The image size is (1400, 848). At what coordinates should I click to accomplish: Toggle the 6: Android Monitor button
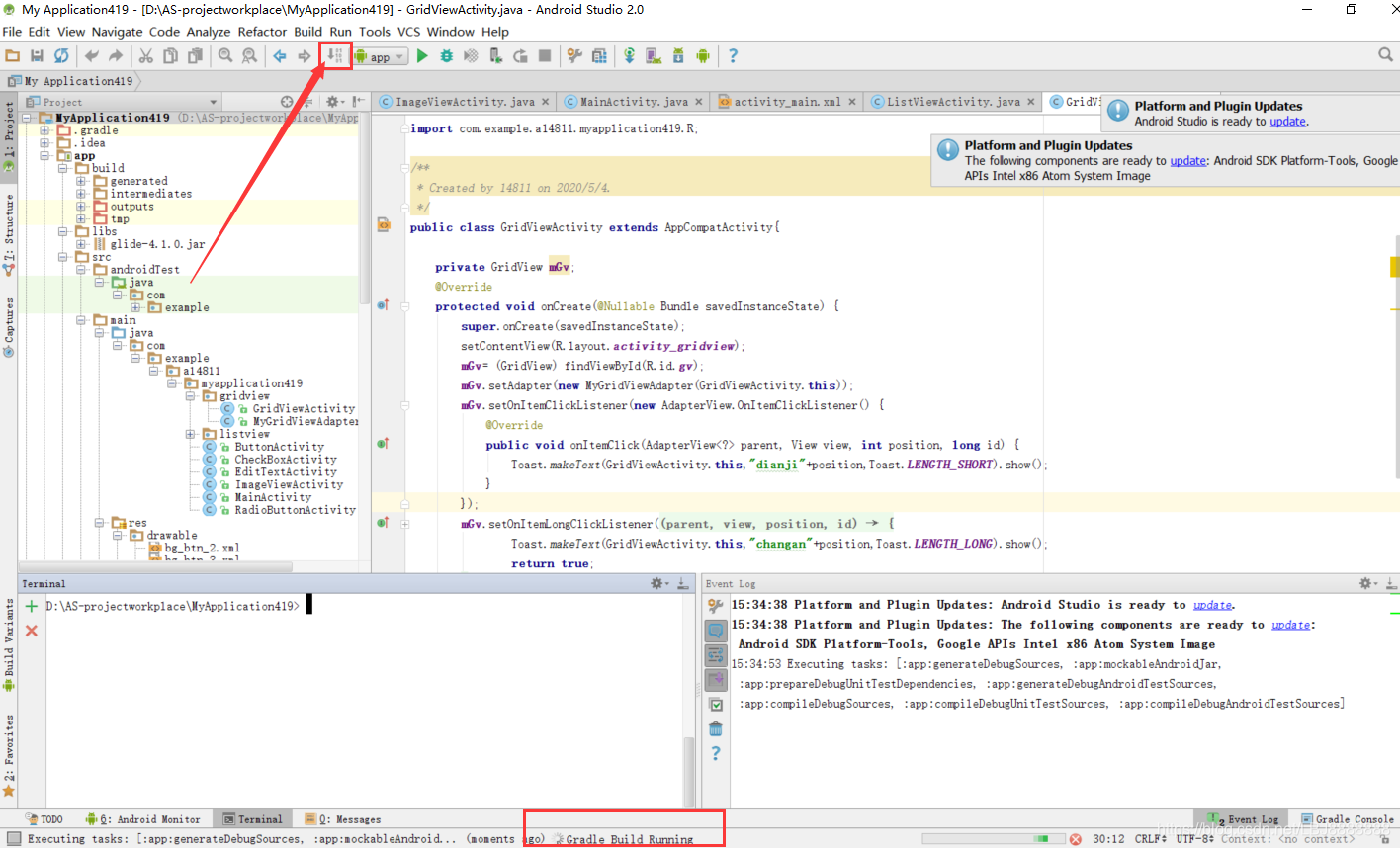pos(142,819)
